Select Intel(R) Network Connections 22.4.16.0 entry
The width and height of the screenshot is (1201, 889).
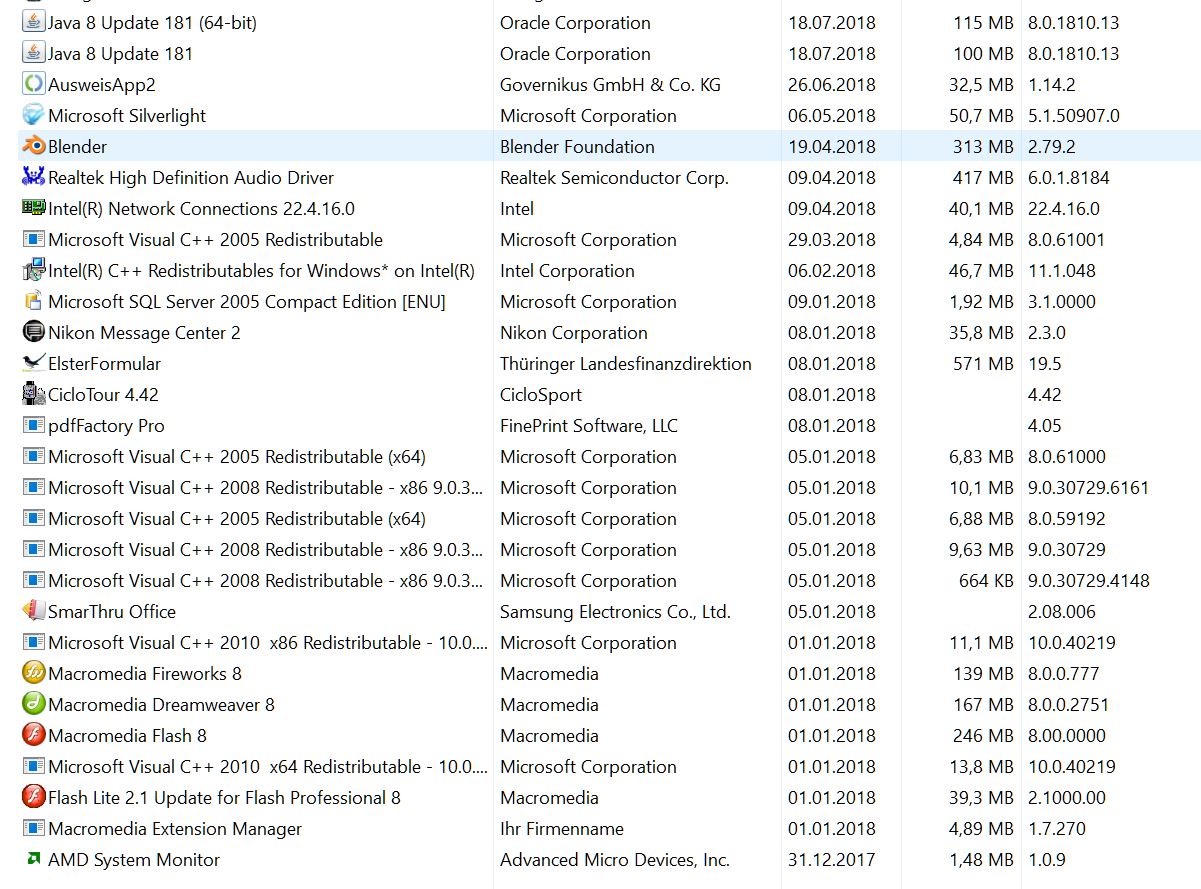pos(201,208)
